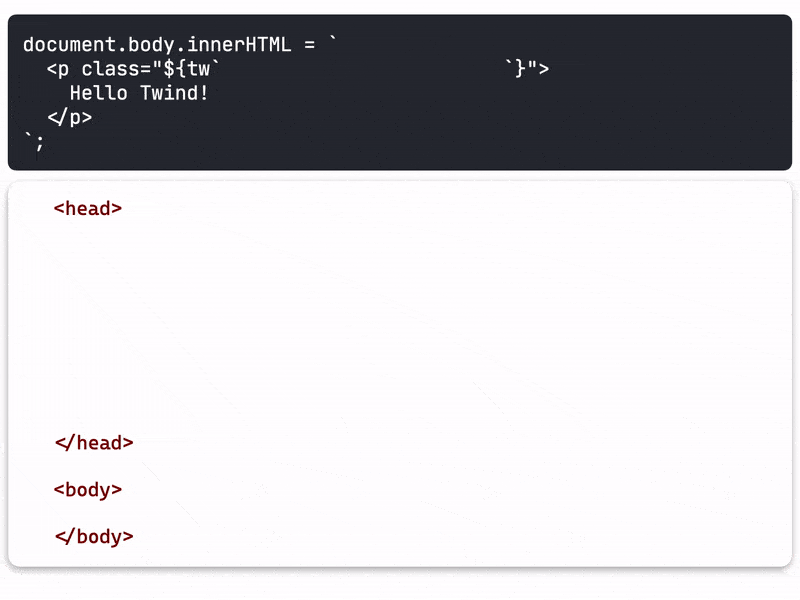Image resolution: width=800 pixels, height=600 pixels.
Task: Select the opening <body> tag
Action: (88, 490)
